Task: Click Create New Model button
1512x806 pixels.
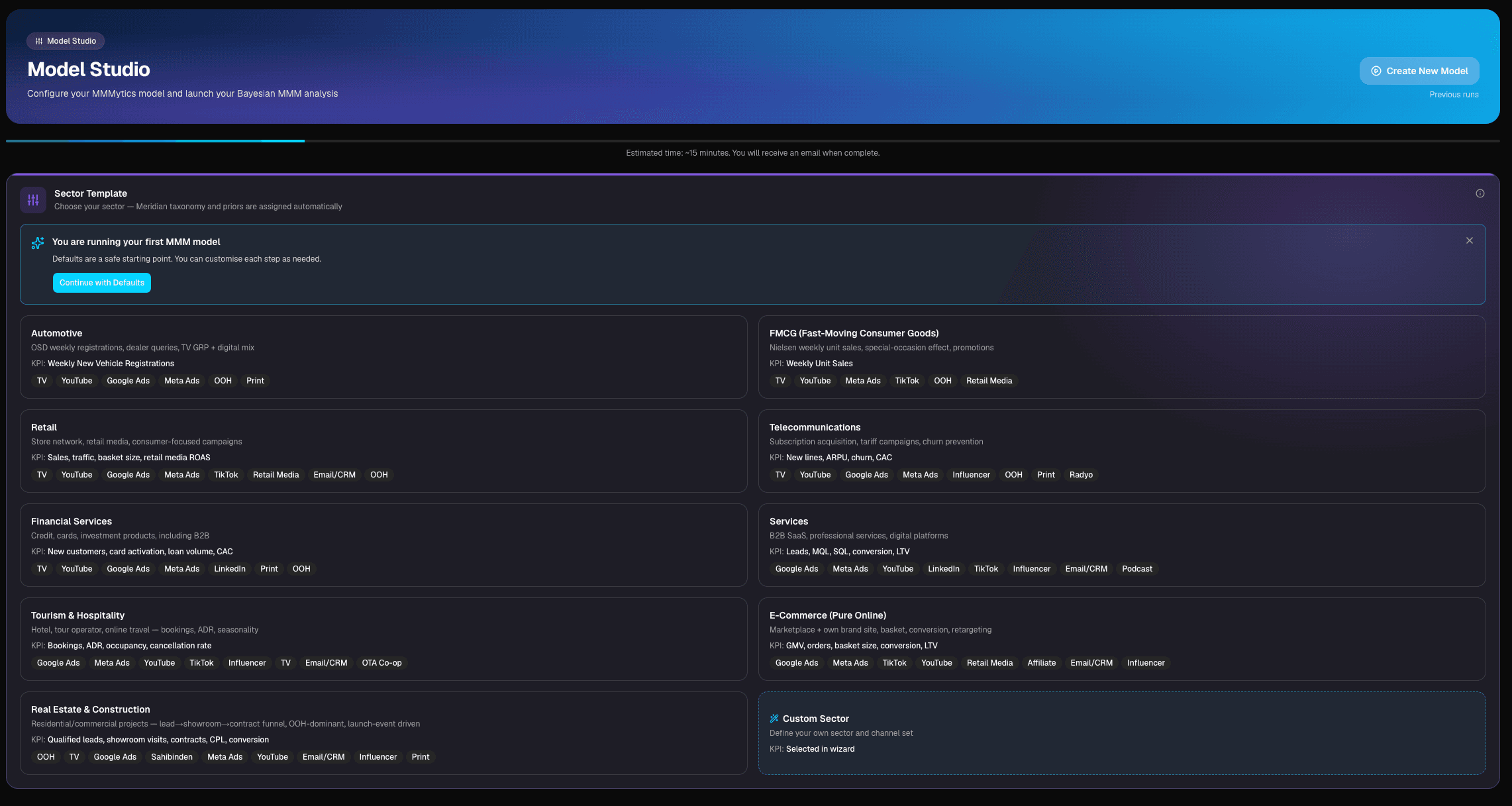Action: (1419, 71)
